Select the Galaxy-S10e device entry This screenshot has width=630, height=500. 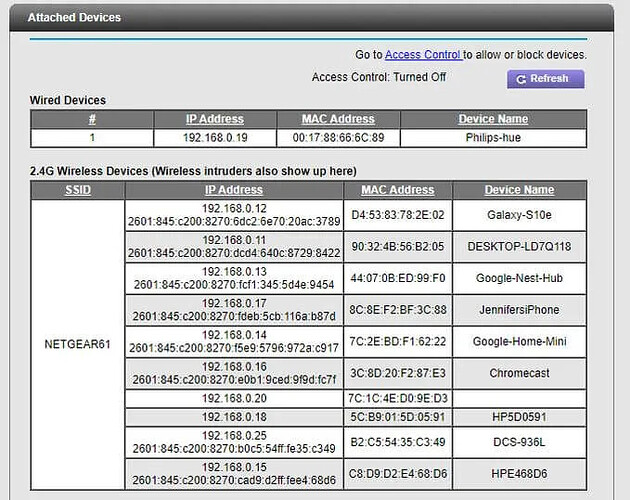(x=519, y=215)
